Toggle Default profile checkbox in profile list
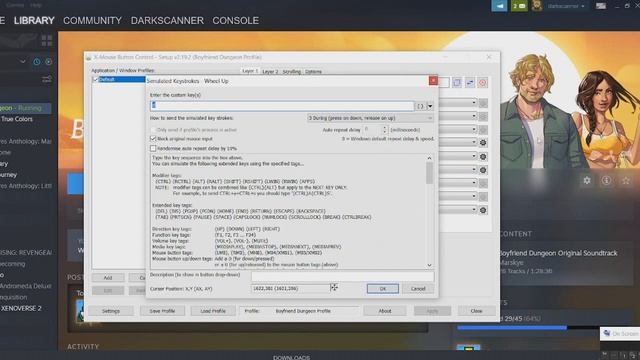This screenshot has height=360, width=640. [x=96, y=79]
